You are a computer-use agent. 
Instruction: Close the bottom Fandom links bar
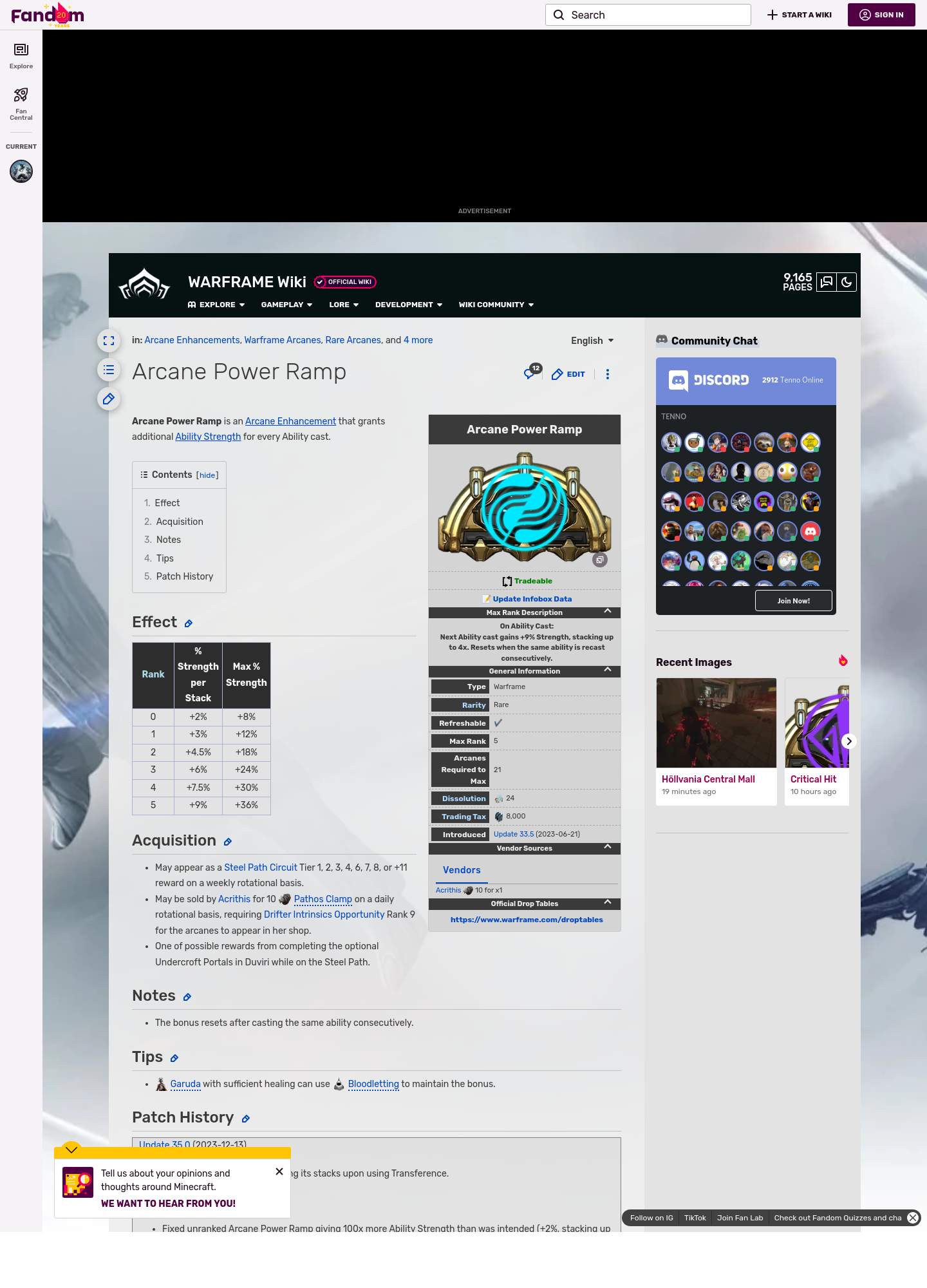[x=913, y=1218]
